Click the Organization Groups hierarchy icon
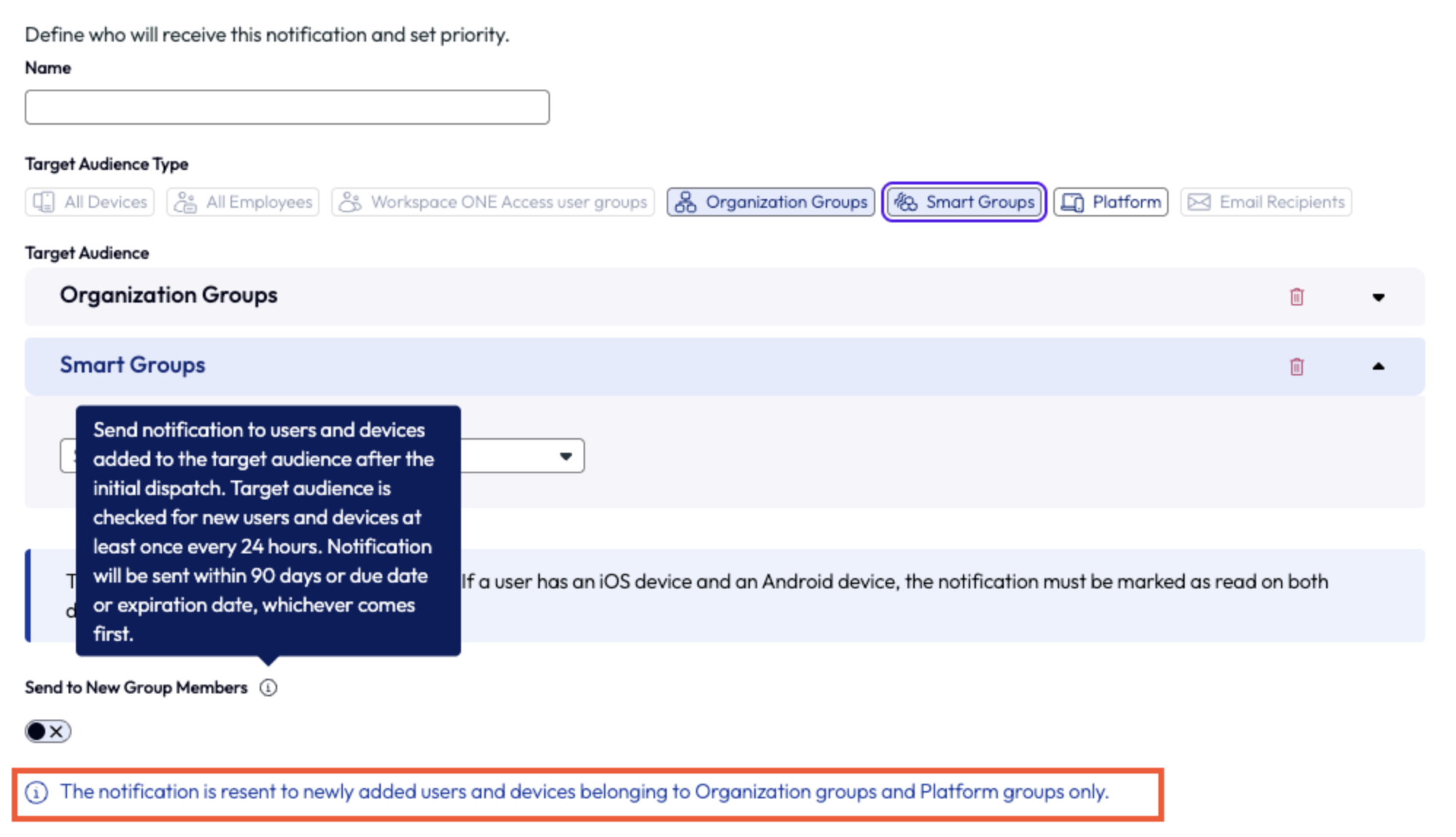Viewport: 1456px width, 837px height. (x=685, y=202)
